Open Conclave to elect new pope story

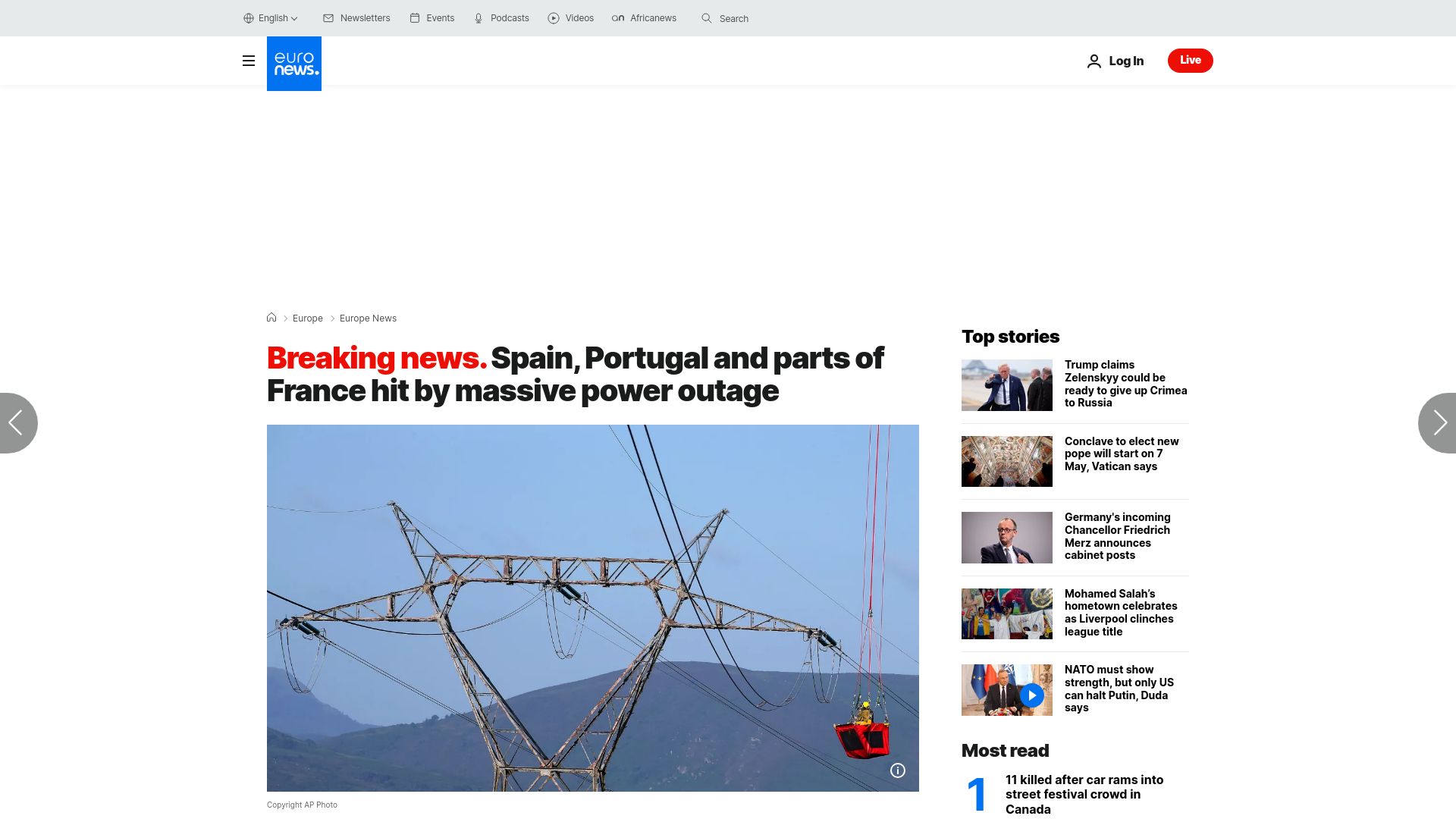1122,453
